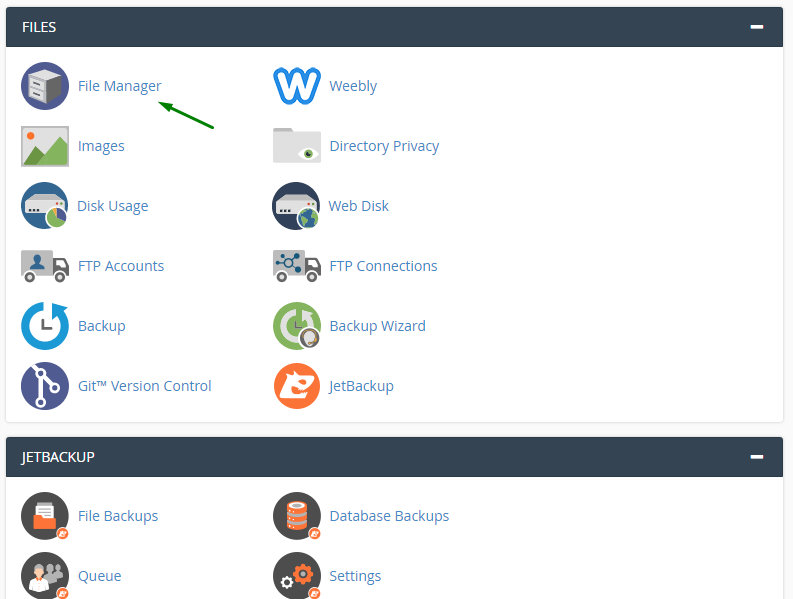Select the Database Backups link
The image size is (793, 599).
(389, 516)
